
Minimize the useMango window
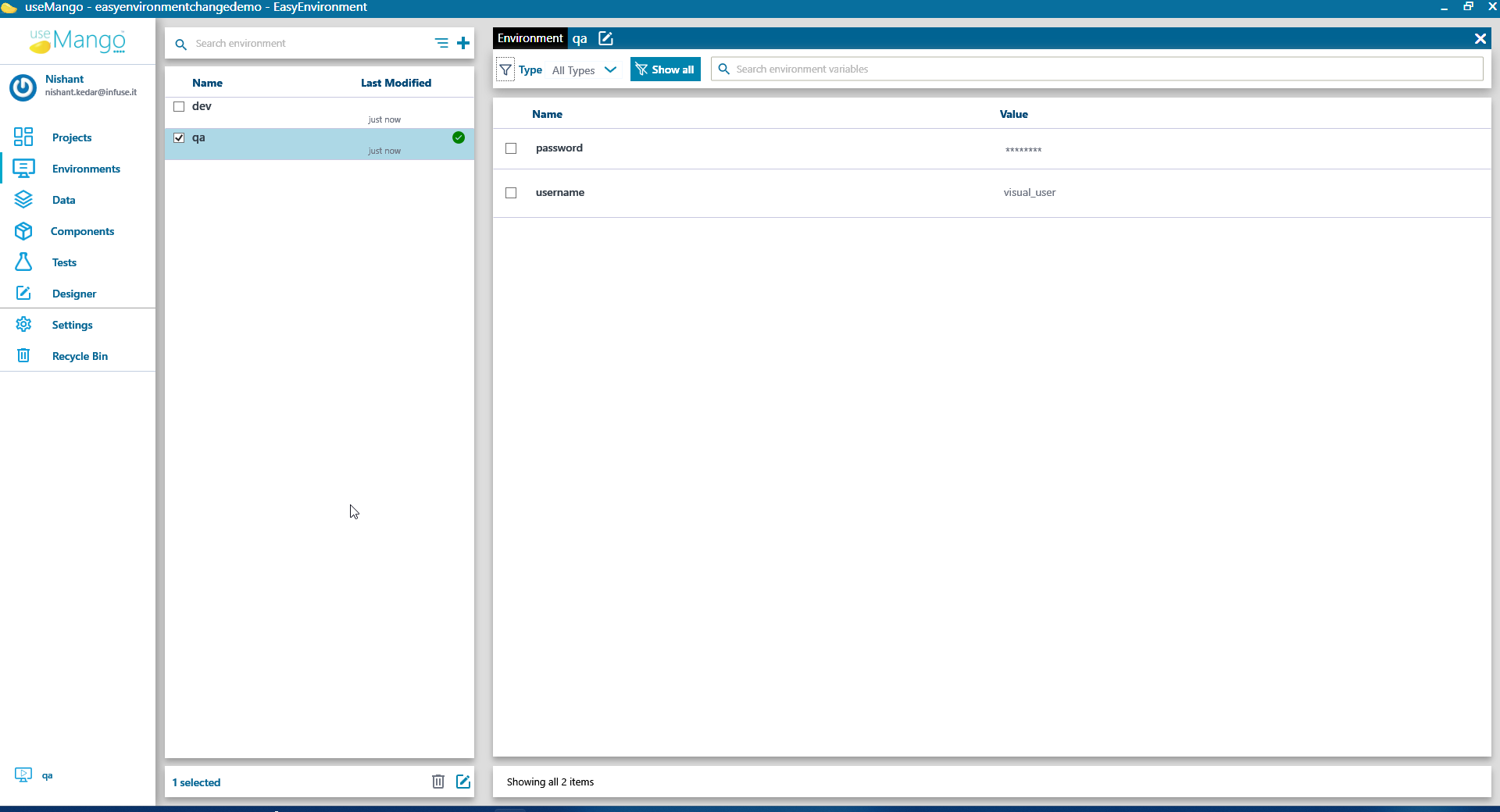pyautogui.click(x=1444, y=7)
